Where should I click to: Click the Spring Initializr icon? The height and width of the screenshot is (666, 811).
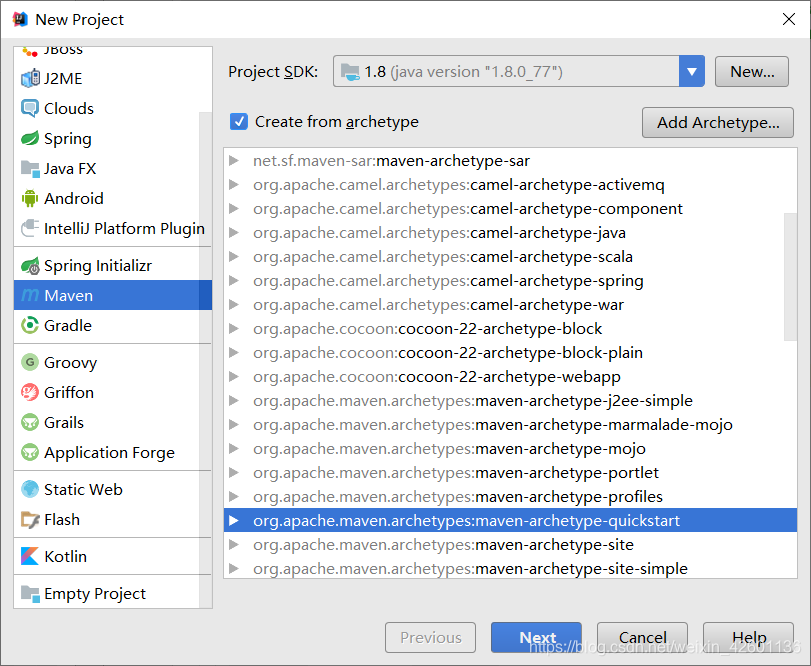[x=30, y=266]
